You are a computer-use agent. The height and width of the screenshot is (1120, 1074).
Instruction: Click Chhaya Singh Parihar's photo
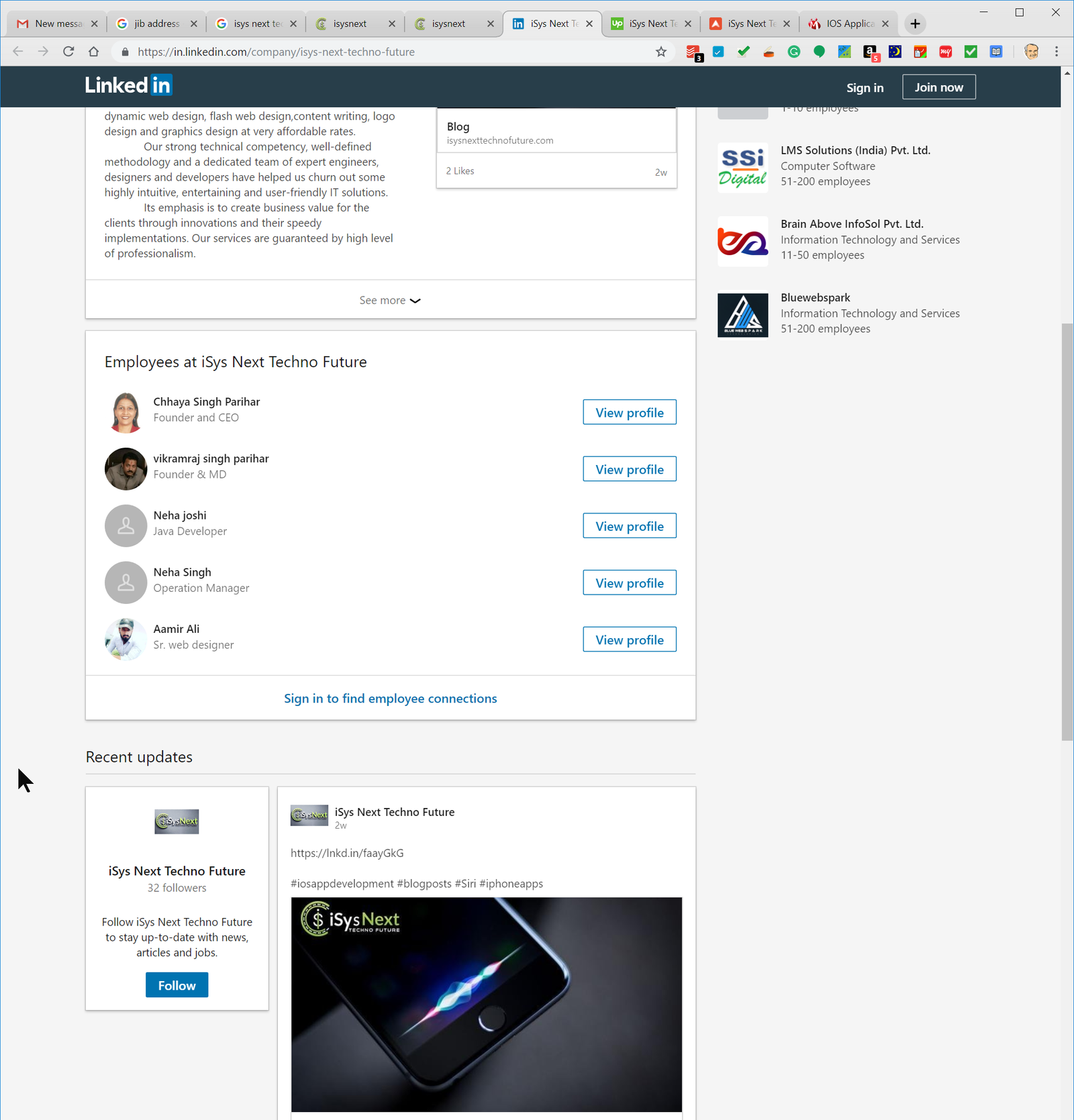click(126, 412)
